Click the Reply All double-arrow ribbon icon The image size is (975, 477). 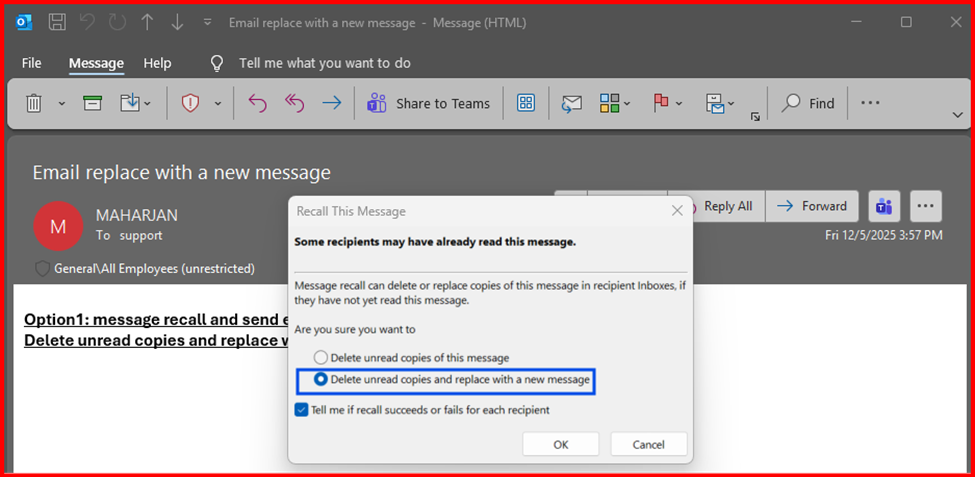(294, 103)
